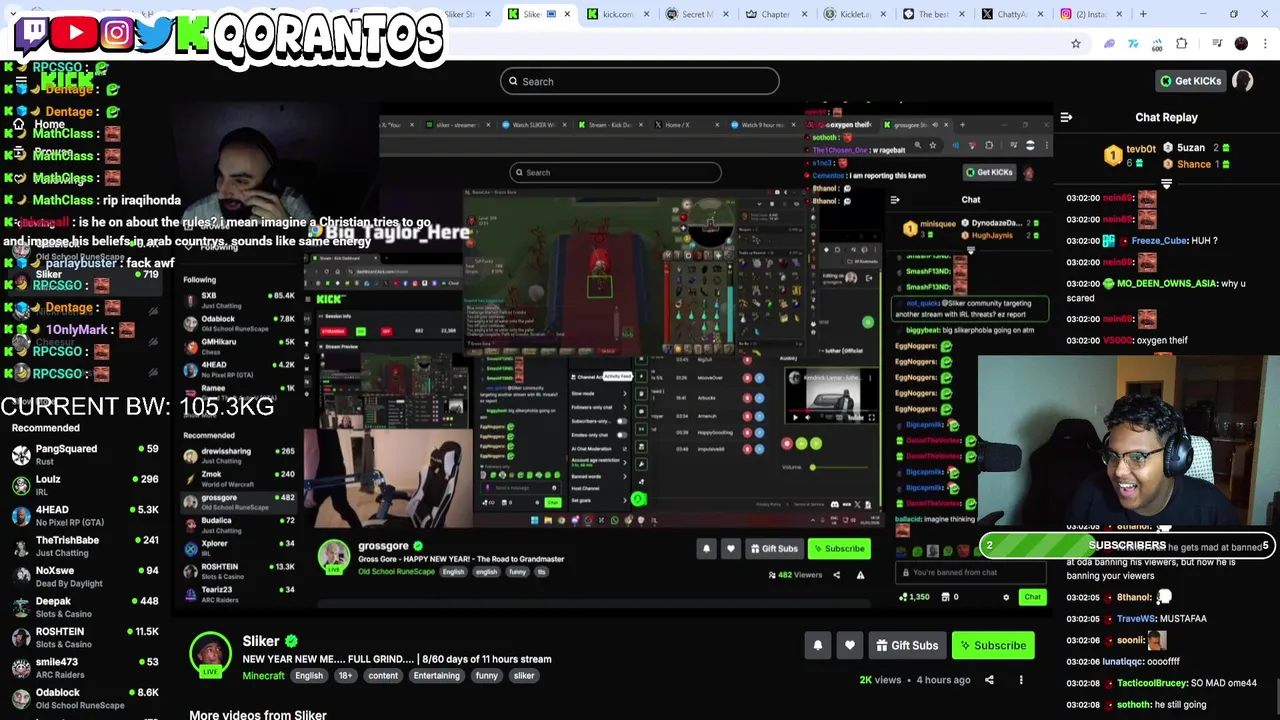
Task: Click the bell icon for grossgore in the video
Action: (706, 548)
